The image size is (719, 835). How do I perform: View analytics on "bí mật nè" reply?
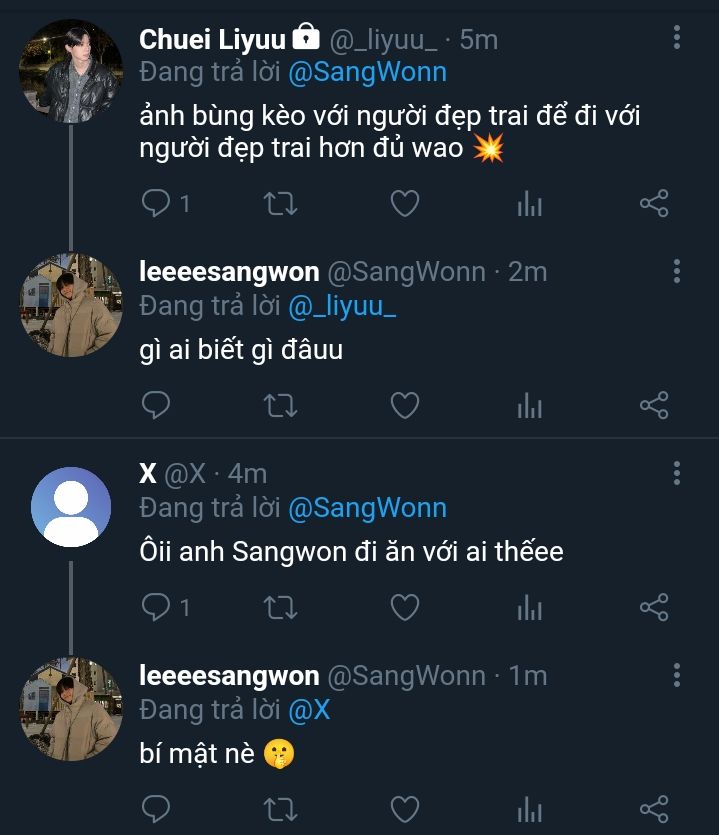click(x=529, y=808)
